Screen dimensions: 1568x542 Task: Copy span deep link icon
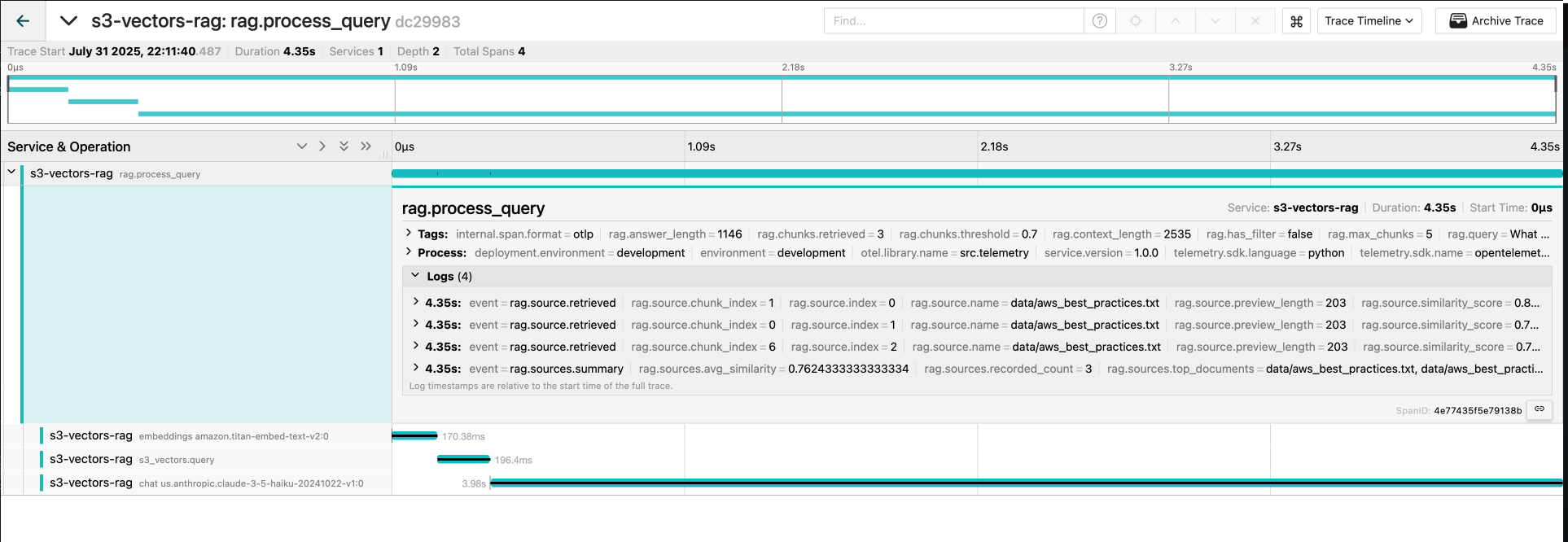(1540, 409)
